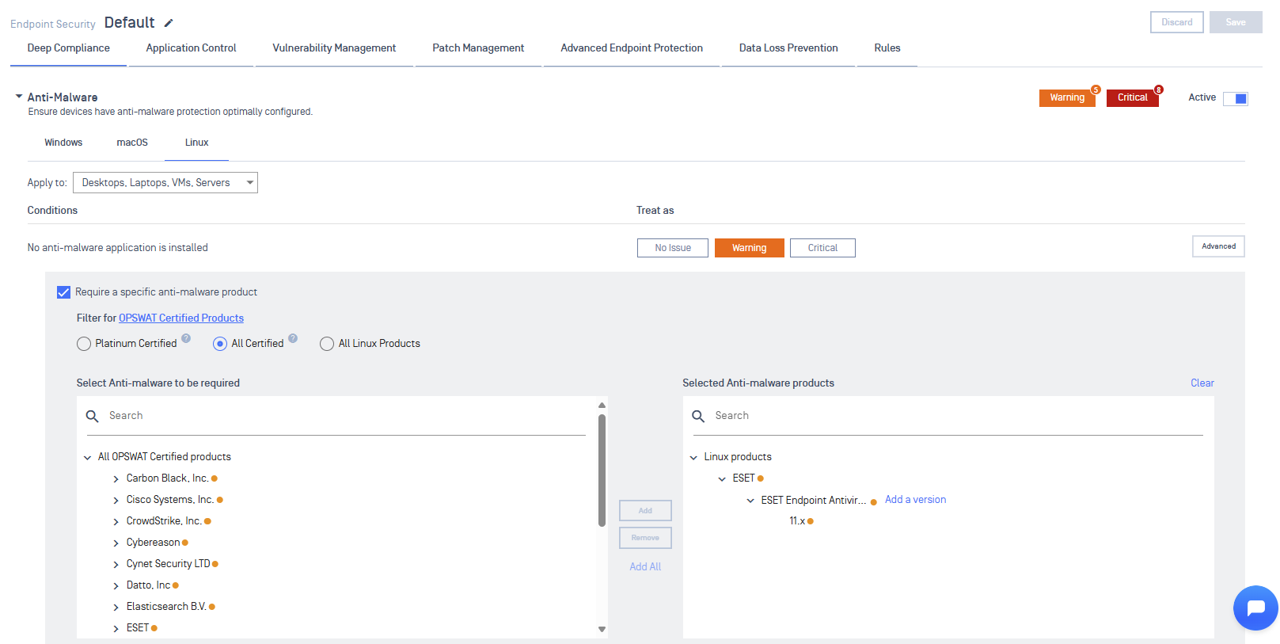Collapse Linux products in selected list
Viewport: 1280px width, 644px height.
tap(694, 457)
